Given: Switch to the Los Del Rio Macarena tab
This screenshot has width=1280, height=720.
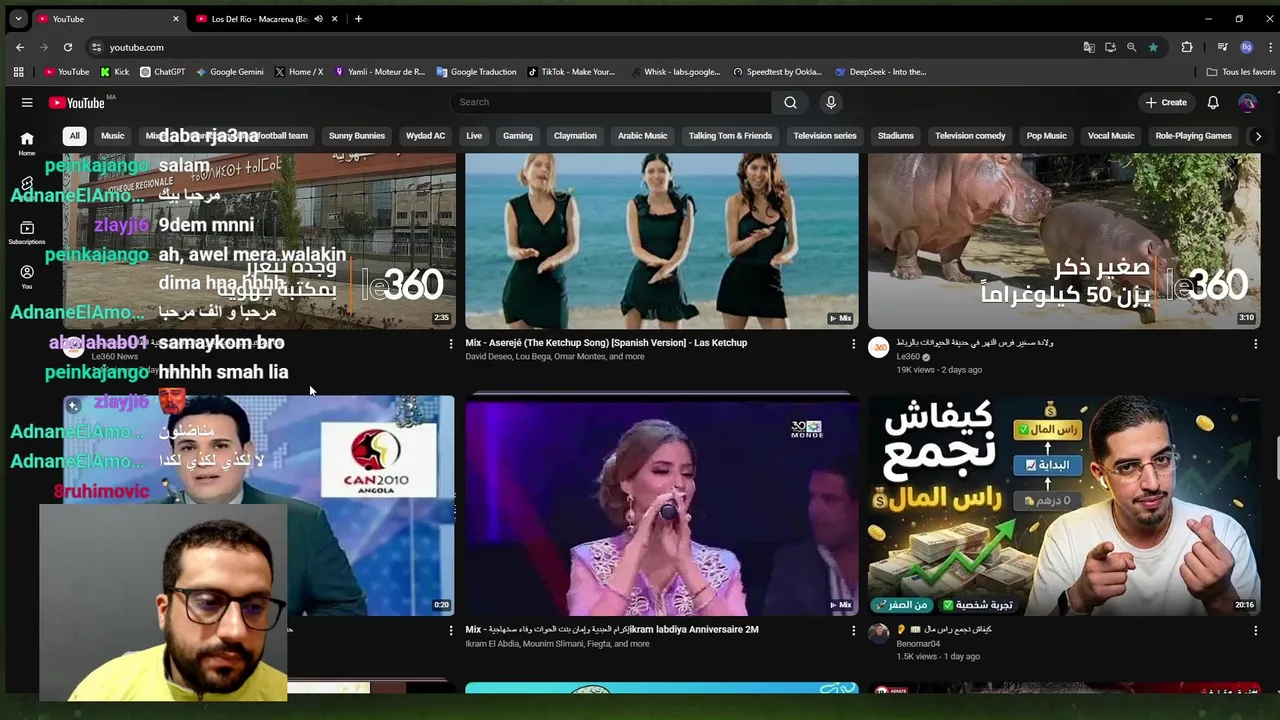Looking at the screenshot, I should pyautogui.click(x=258, y=18).
